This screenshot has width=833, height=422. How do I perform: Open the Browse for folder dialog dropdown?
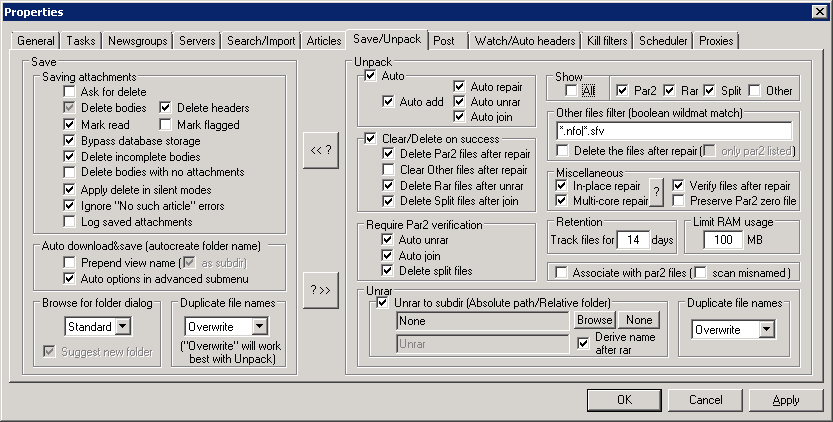(x=124, y=326)
